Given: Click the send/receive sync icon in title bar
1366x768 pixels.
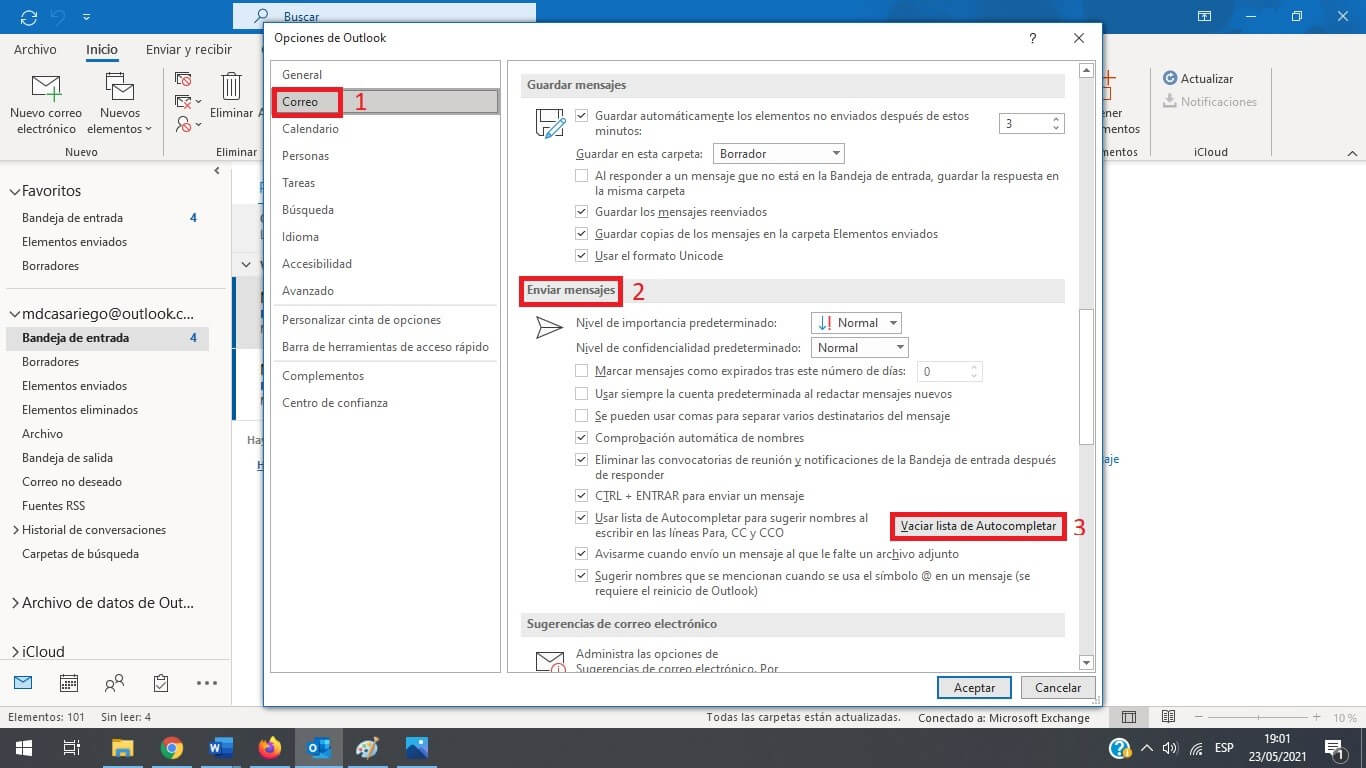Looking at the screenshot, I should coord(28,17).
